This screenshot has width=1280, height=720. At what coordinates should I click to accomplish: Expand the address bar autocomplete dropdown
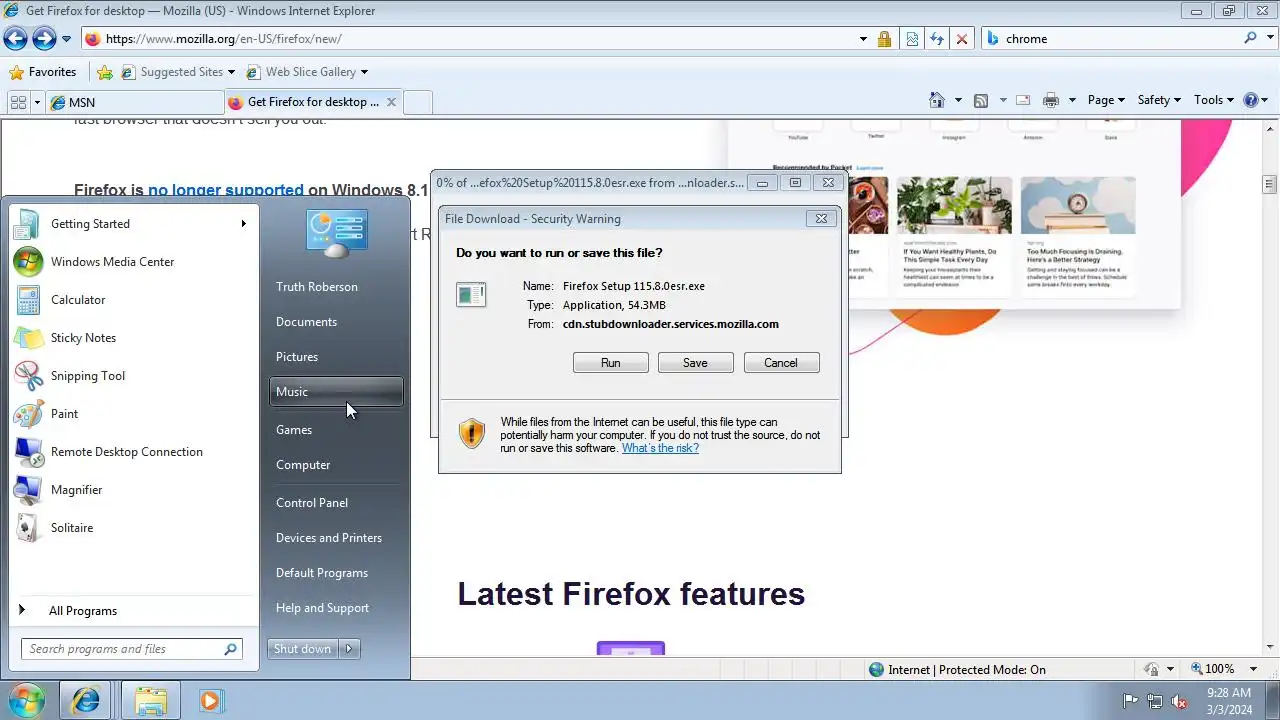[x=863, y=39]
